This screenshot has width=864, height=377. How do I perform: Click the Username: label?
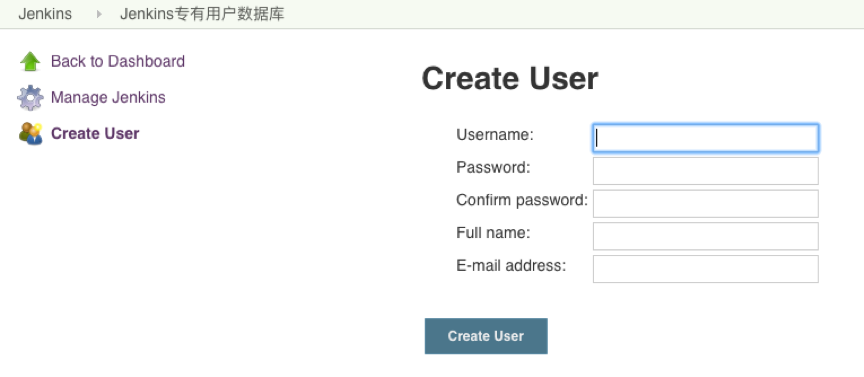point(495,134)
